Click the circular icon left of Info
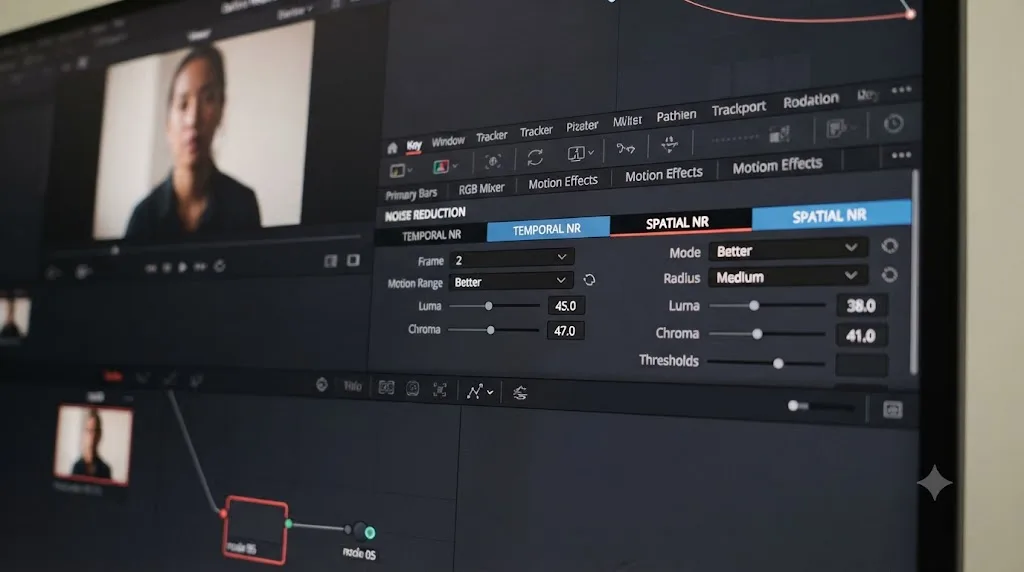Viewport: 1024px width, 572px height. 322,385
